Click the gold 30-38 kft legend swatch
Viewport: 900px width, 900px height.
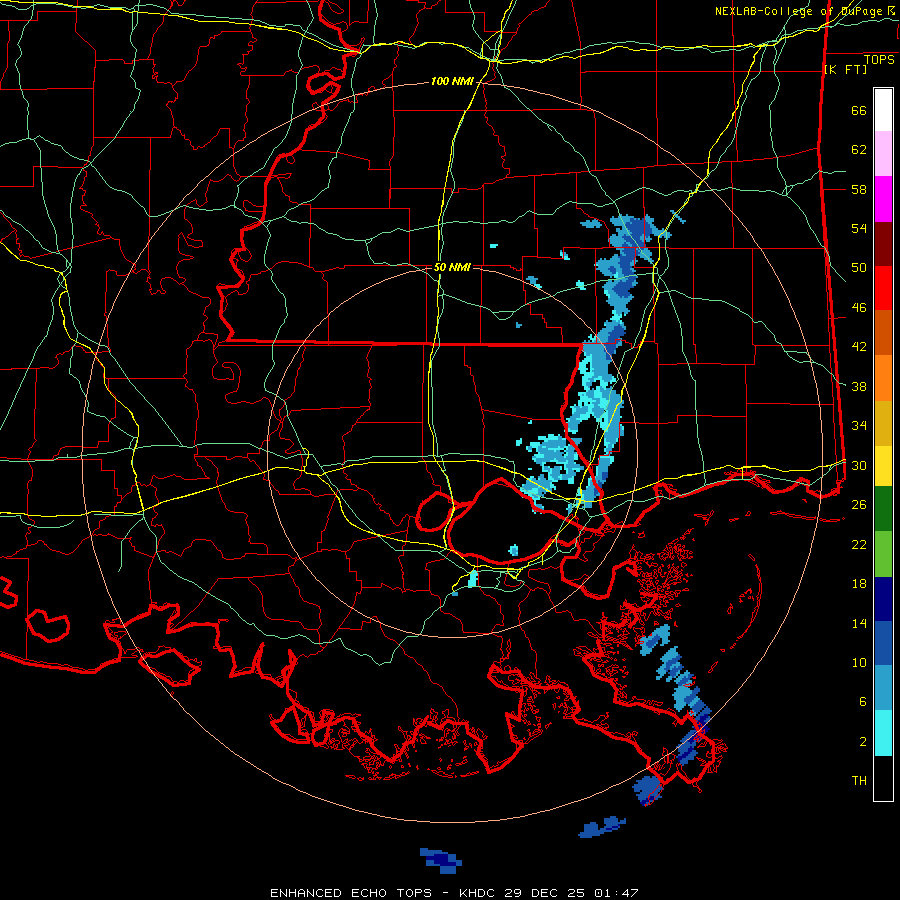[x=883, y=423]
